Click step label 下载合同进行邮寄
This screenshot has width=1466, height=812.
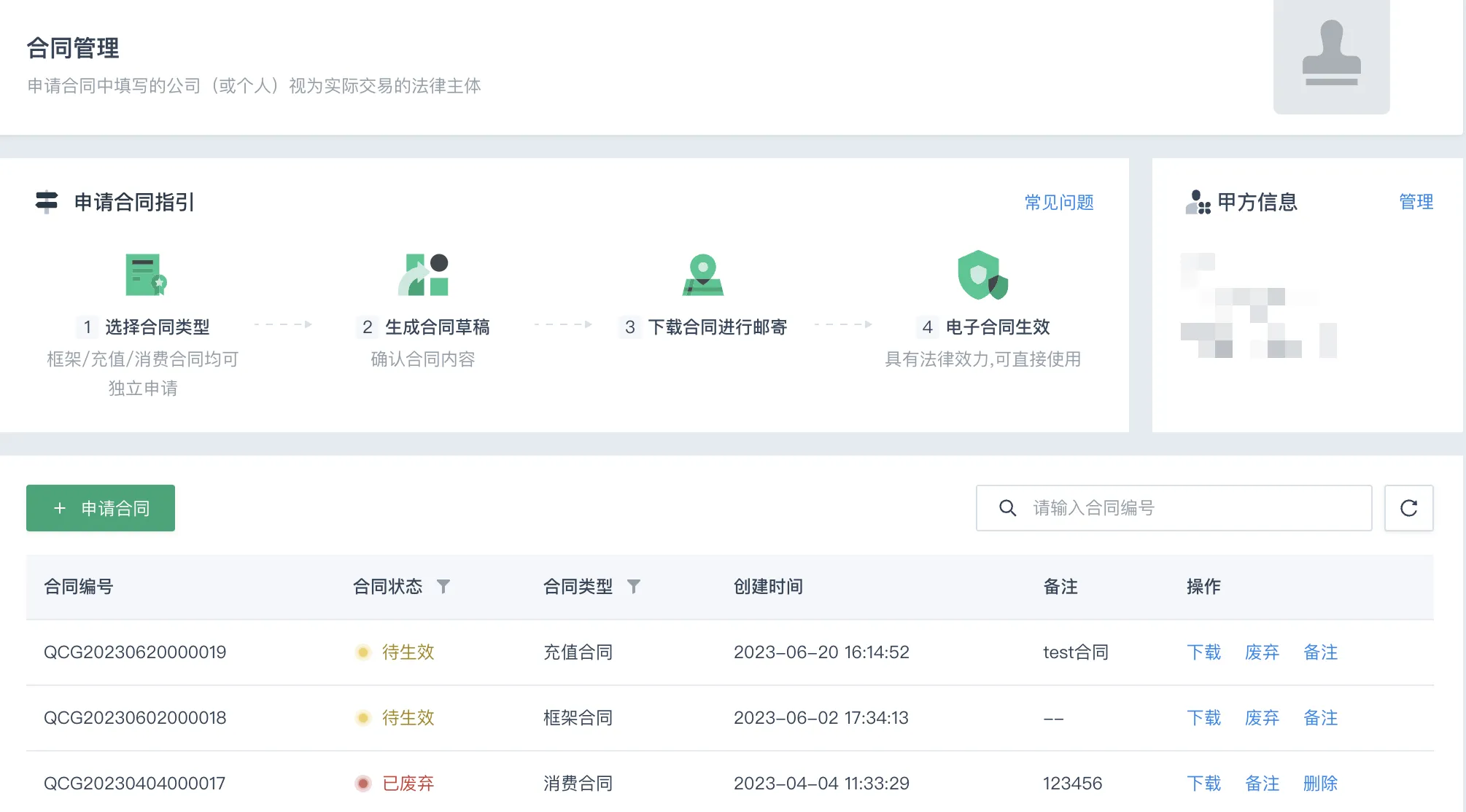[718, 327]
